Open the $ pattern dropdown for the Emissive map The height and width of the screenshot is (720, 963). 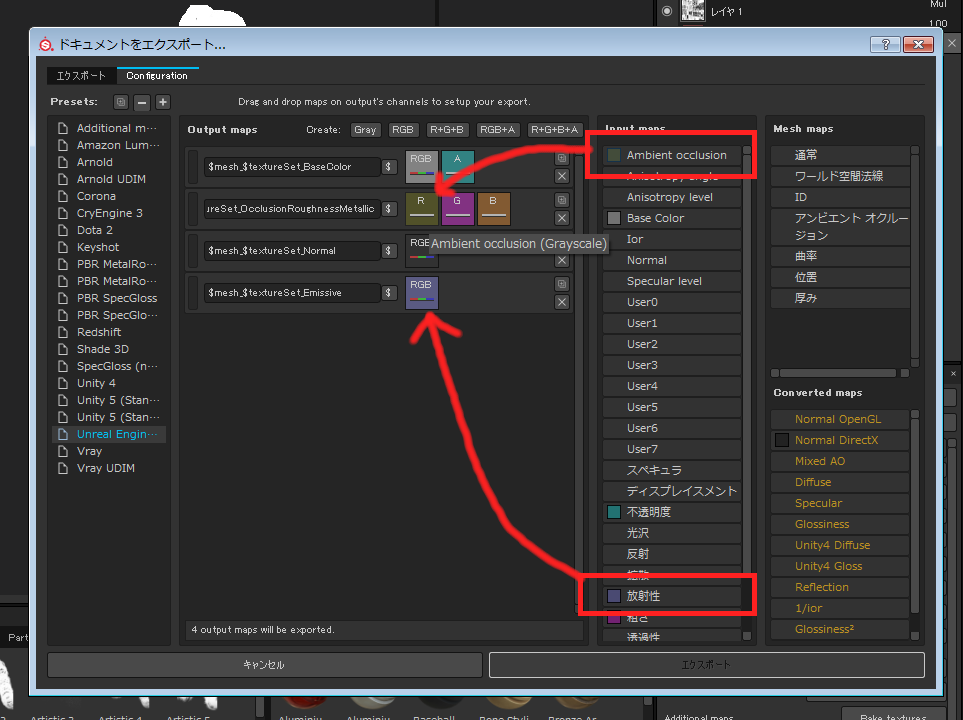(x=389, y=292)
